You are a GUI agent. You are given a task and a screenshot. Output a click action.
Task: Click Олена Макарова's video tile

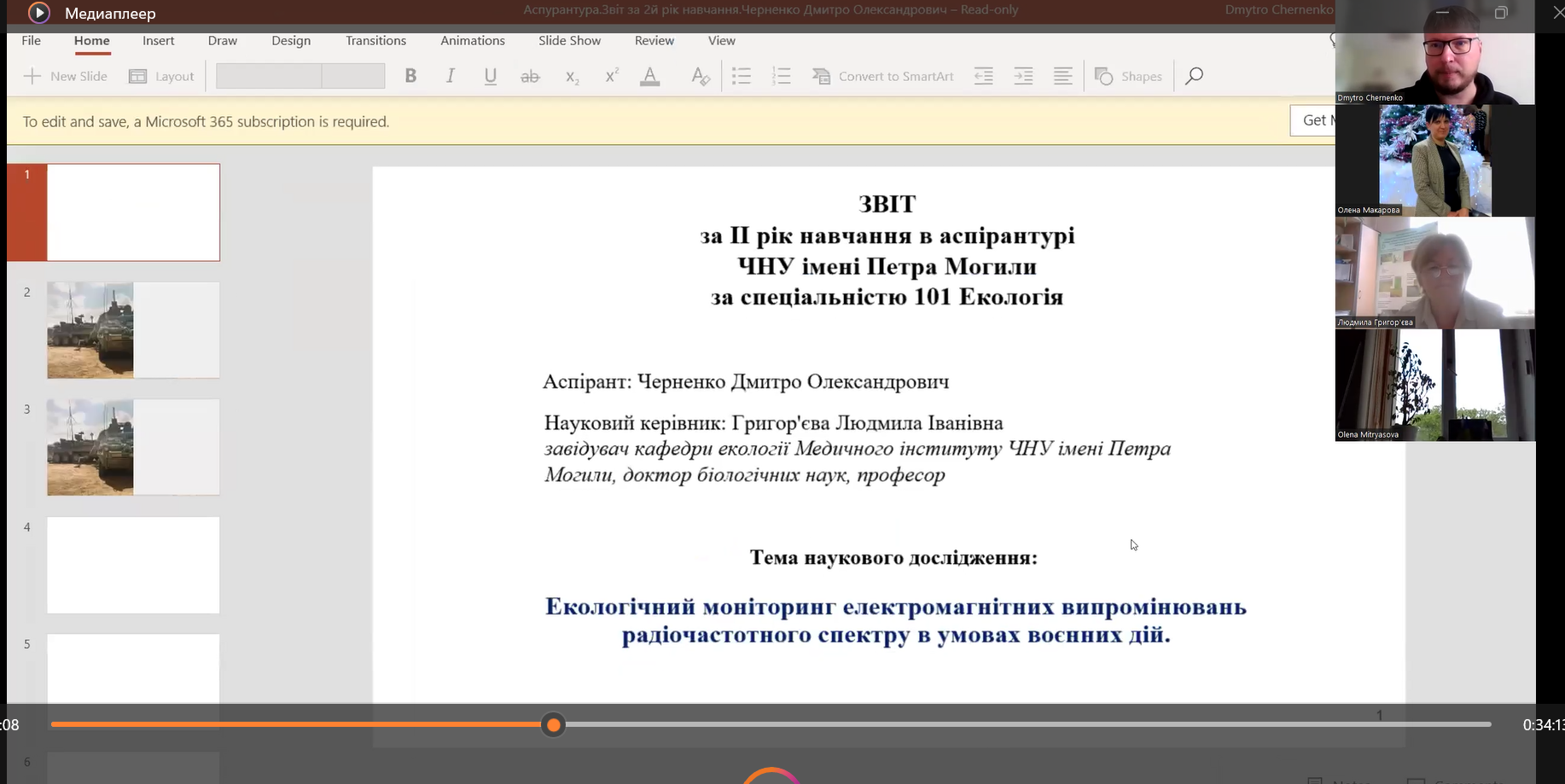pos(1434,160)
